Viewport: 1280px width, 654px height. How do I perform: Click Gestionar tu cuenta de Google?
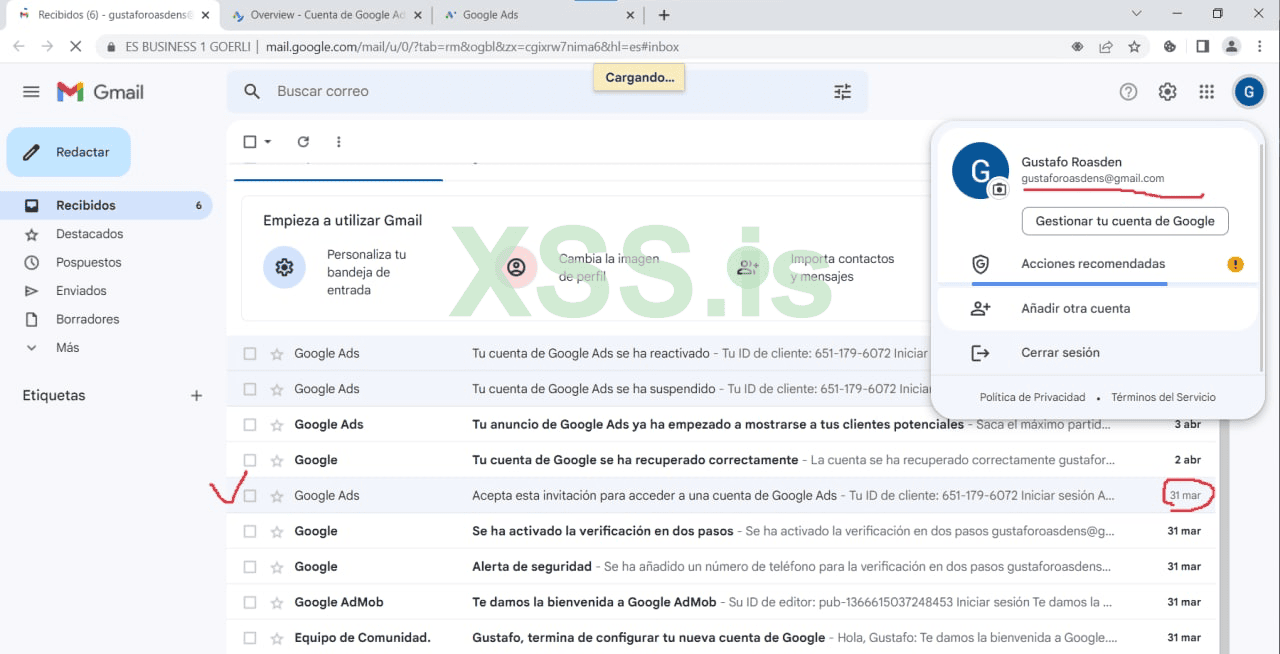pos(1125,221)
